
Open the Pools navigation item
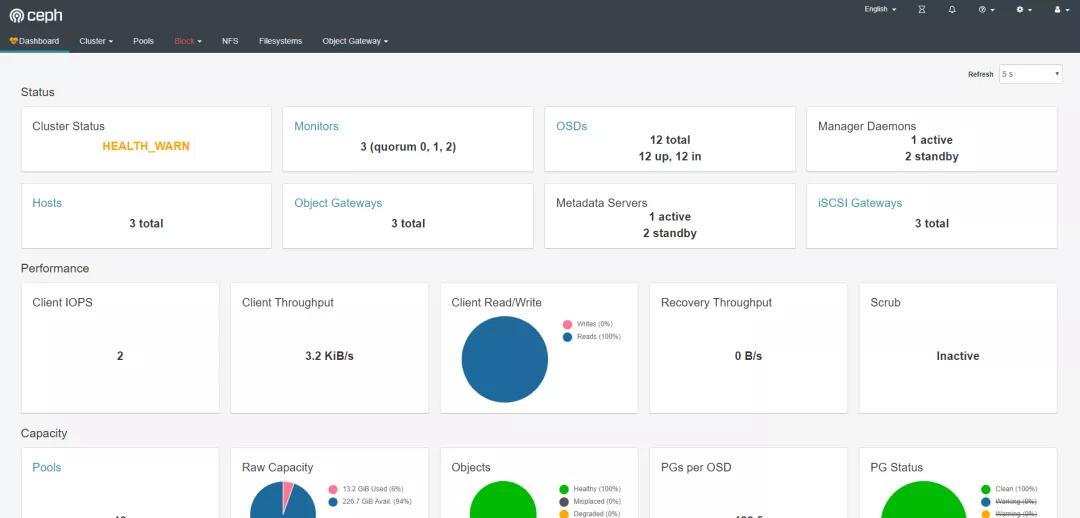click(x=143, y=41)
